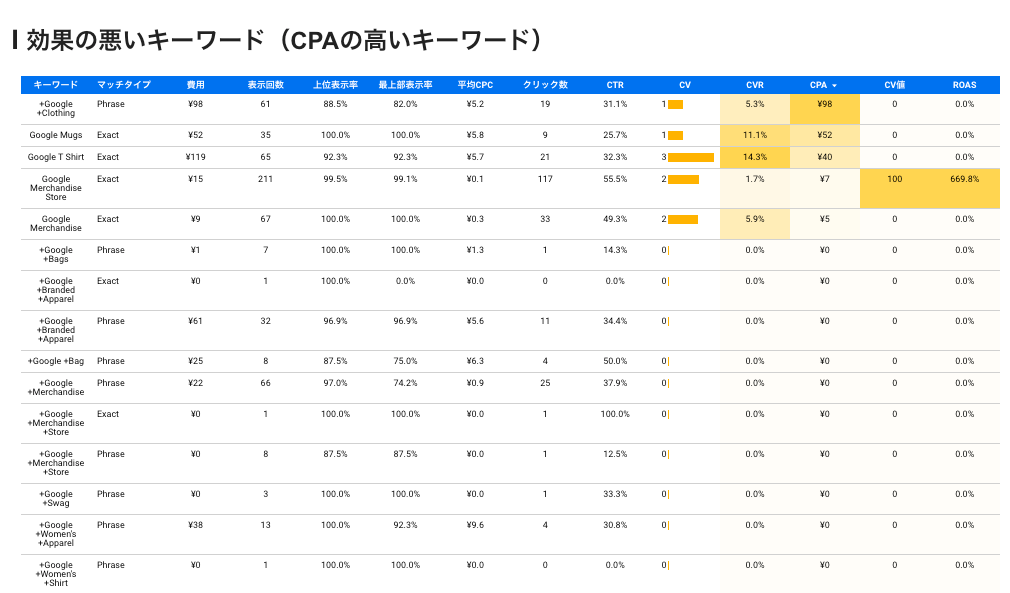1010x593 pixels.
Task: Click the highlighted 669.8% ROAS cell
Action: pyautogui.click(x=965, y=179)
